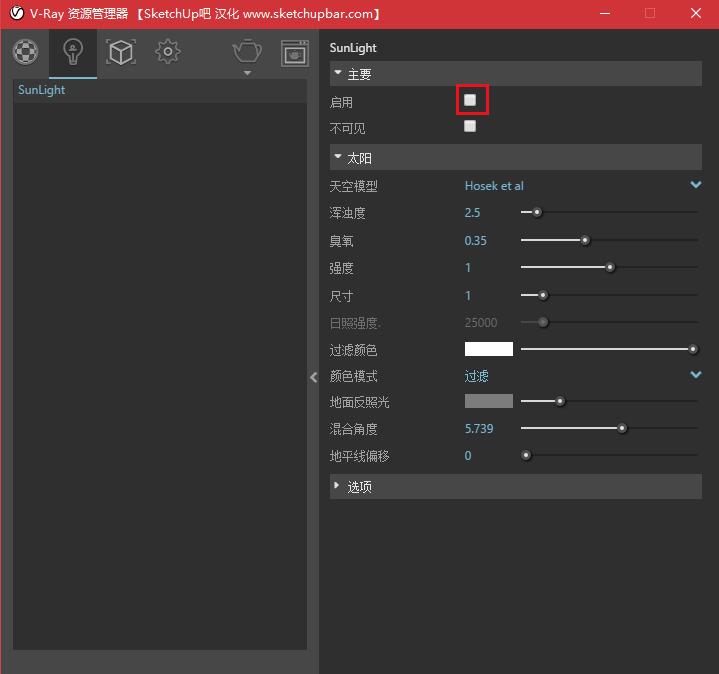The image size is (719, 674).
Task: Click the 臭氧 value field 0.35
Action: pos(476,241)
